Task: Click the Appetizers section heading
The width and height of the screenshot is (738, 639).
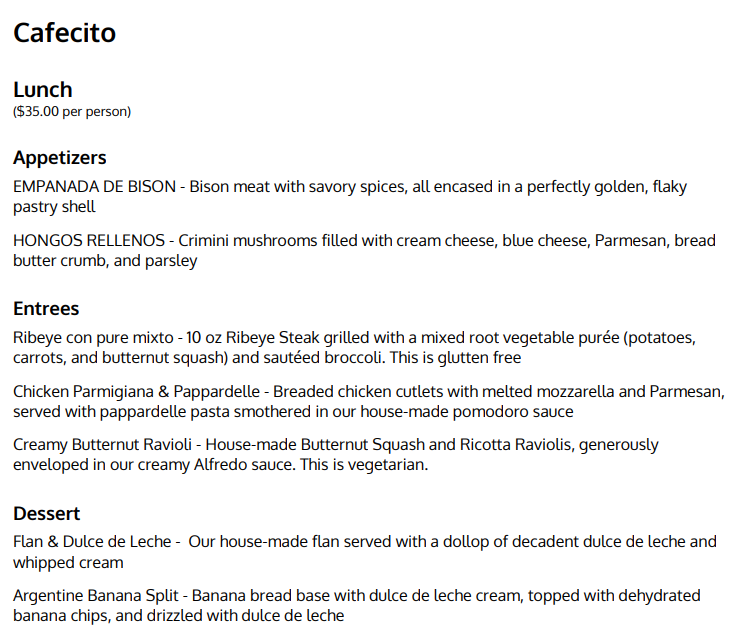Action: click(x=60, y=158)
